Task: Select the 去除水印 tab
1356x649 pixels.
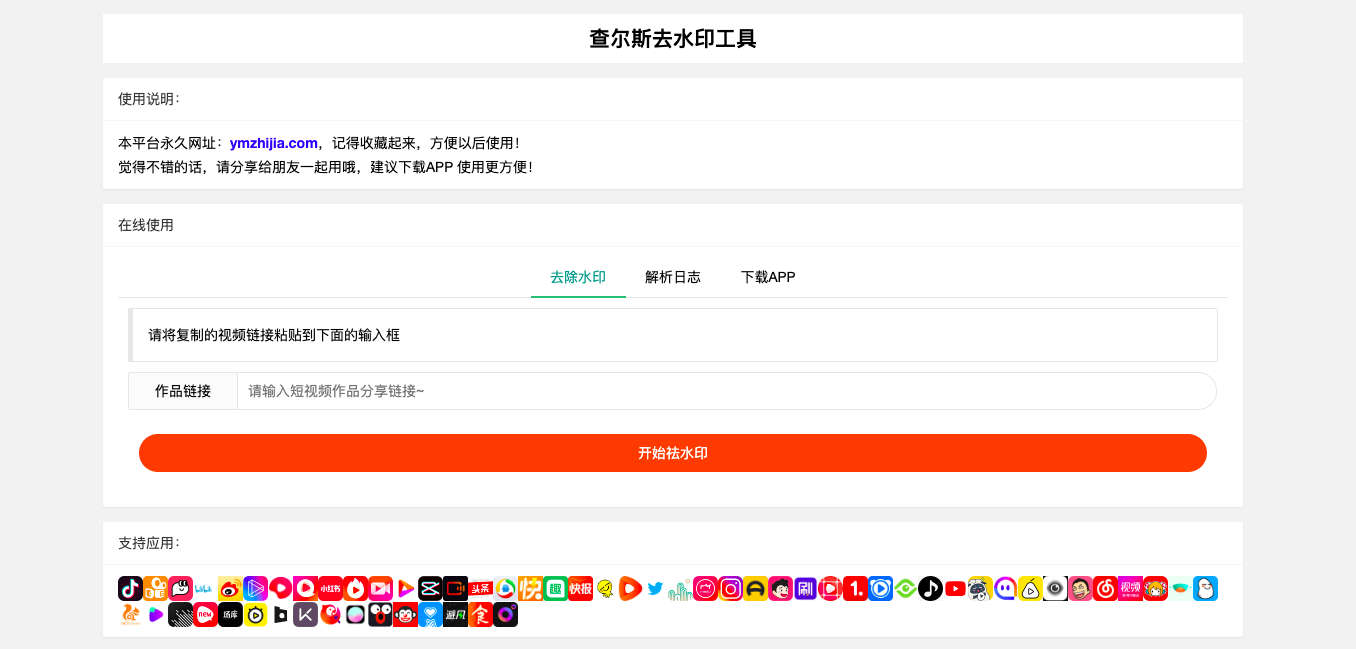Action: point(578,277)
